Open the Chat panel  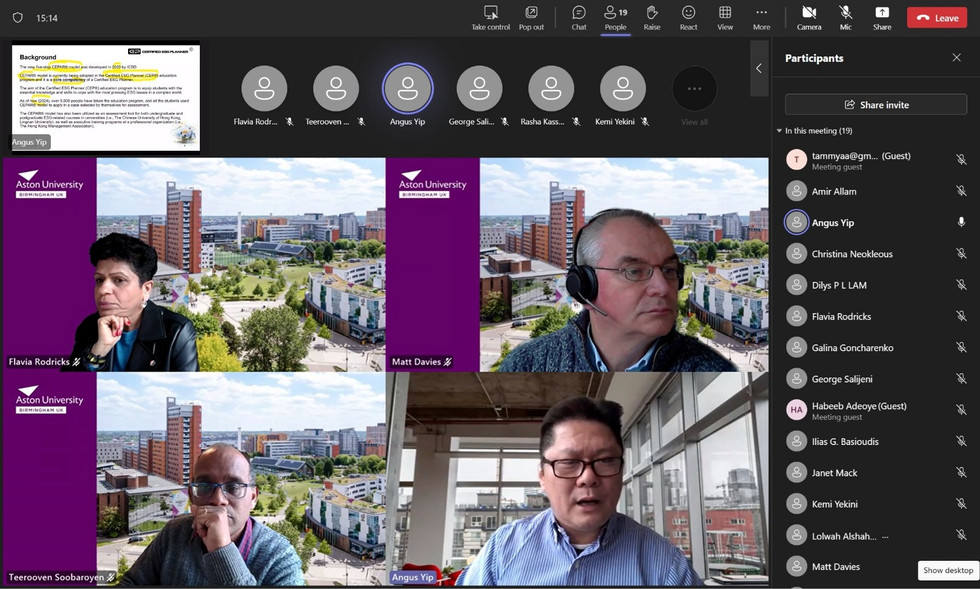tap(579, 17)
